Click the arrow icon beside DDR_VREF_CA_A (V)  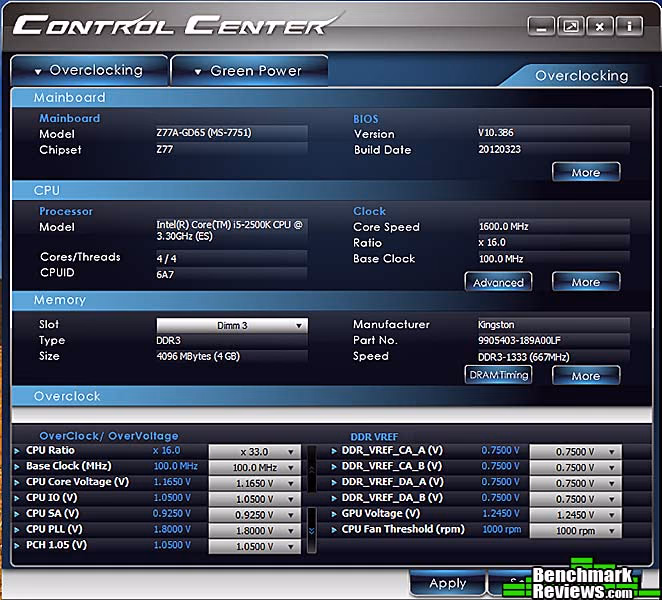(334, 451)
